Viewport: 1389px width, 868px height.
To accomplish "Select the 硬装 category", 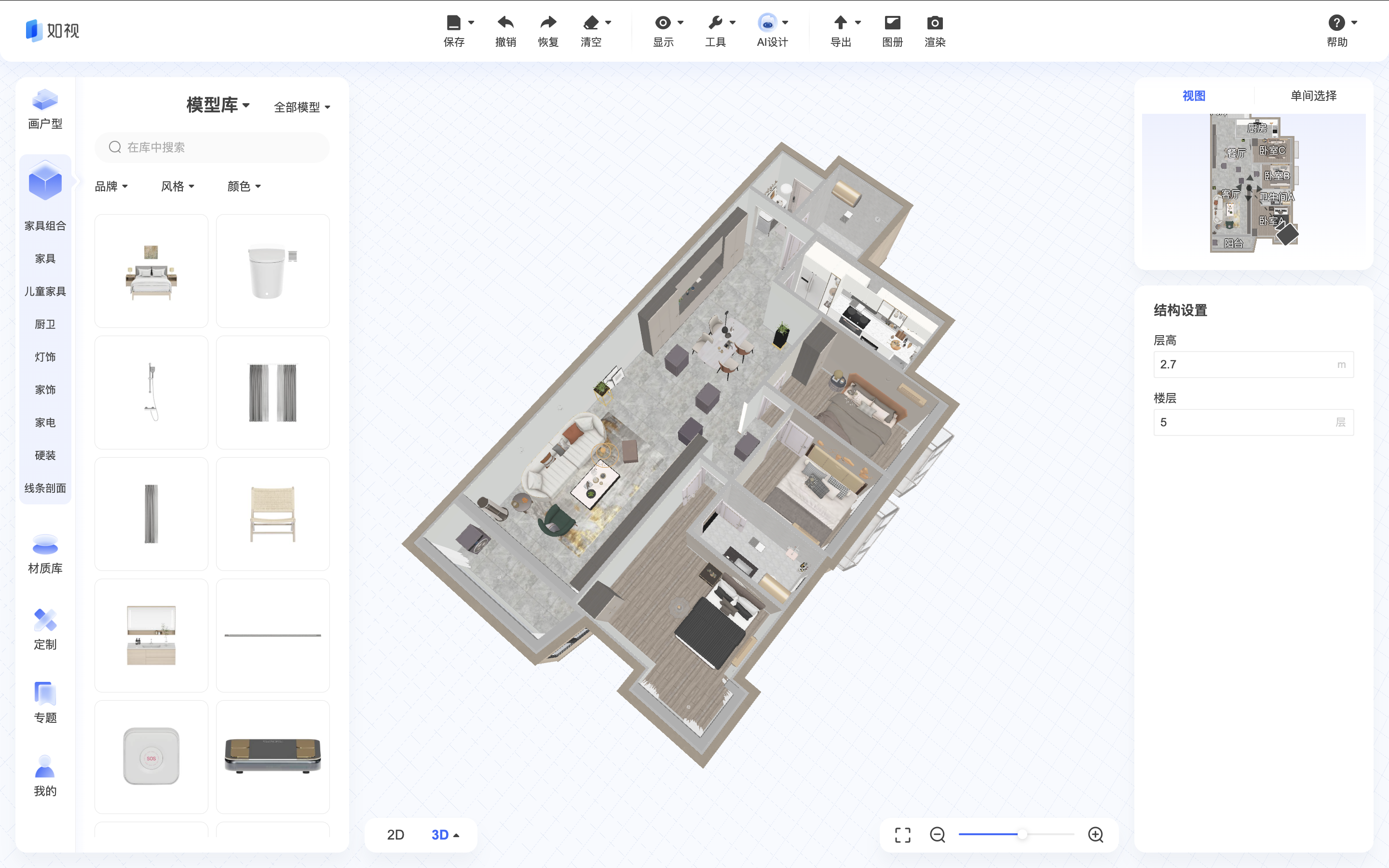I will pos(45,455).
